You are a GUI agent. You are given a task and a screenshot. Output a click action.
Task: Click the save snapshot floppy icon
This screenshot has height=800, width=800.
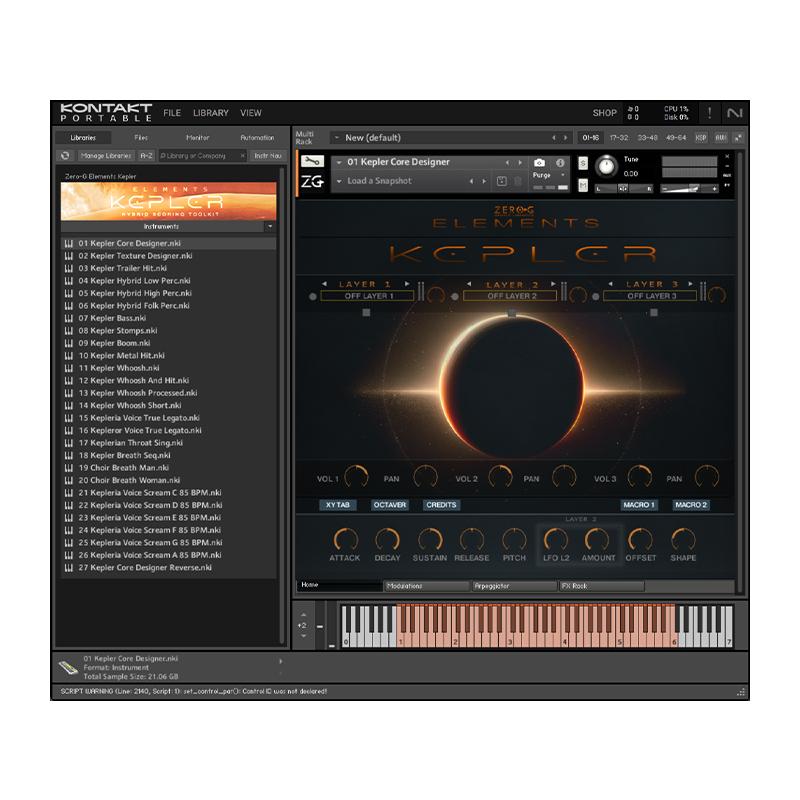502,181
